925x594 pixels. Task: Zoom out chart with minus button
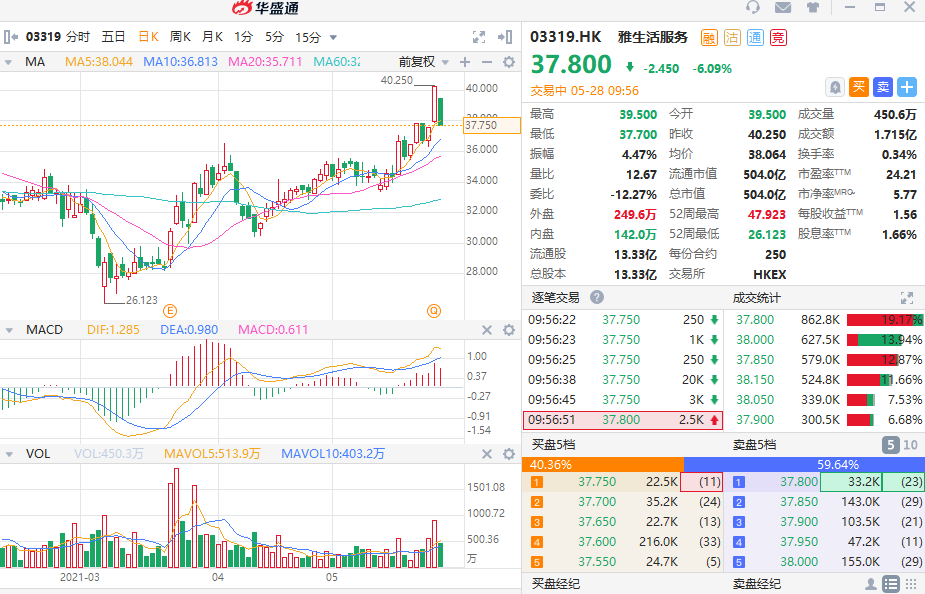(x=486, y=62)
